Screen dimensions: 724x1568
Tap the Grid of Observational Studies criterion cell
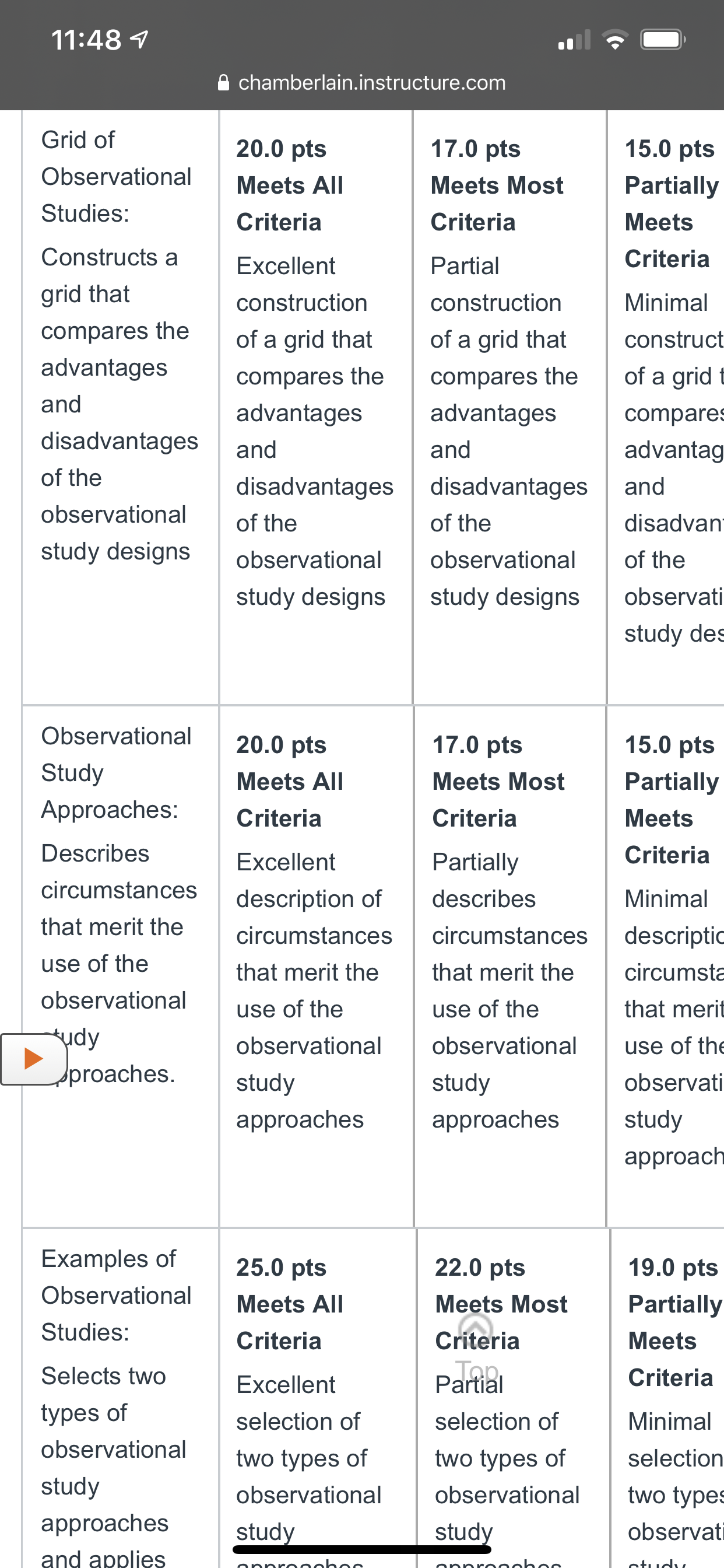pos(120,407)
